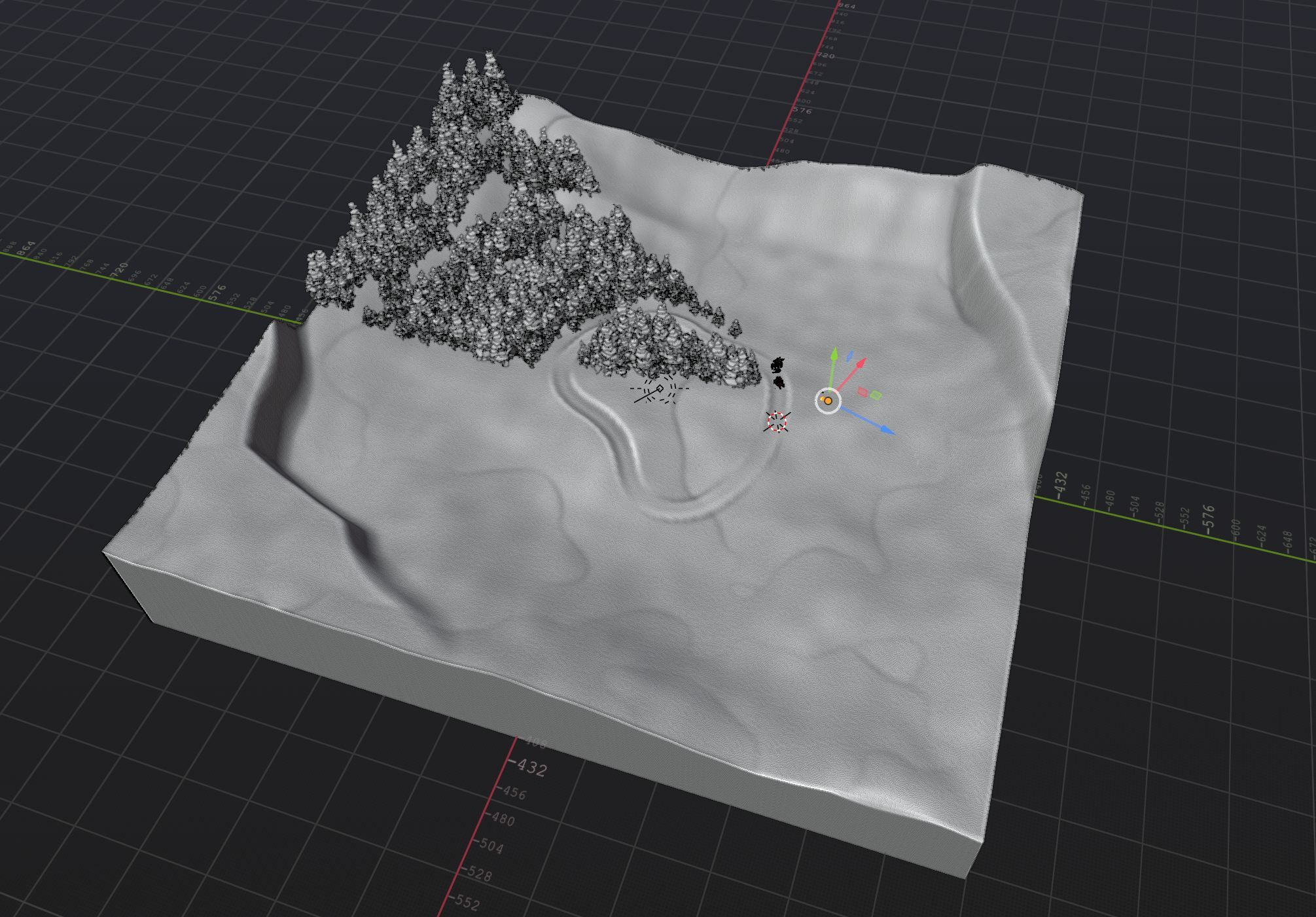Click the -480 label on the red axis
The width and height of the screenshot is (1316, 917).
[x=501, y=818]
